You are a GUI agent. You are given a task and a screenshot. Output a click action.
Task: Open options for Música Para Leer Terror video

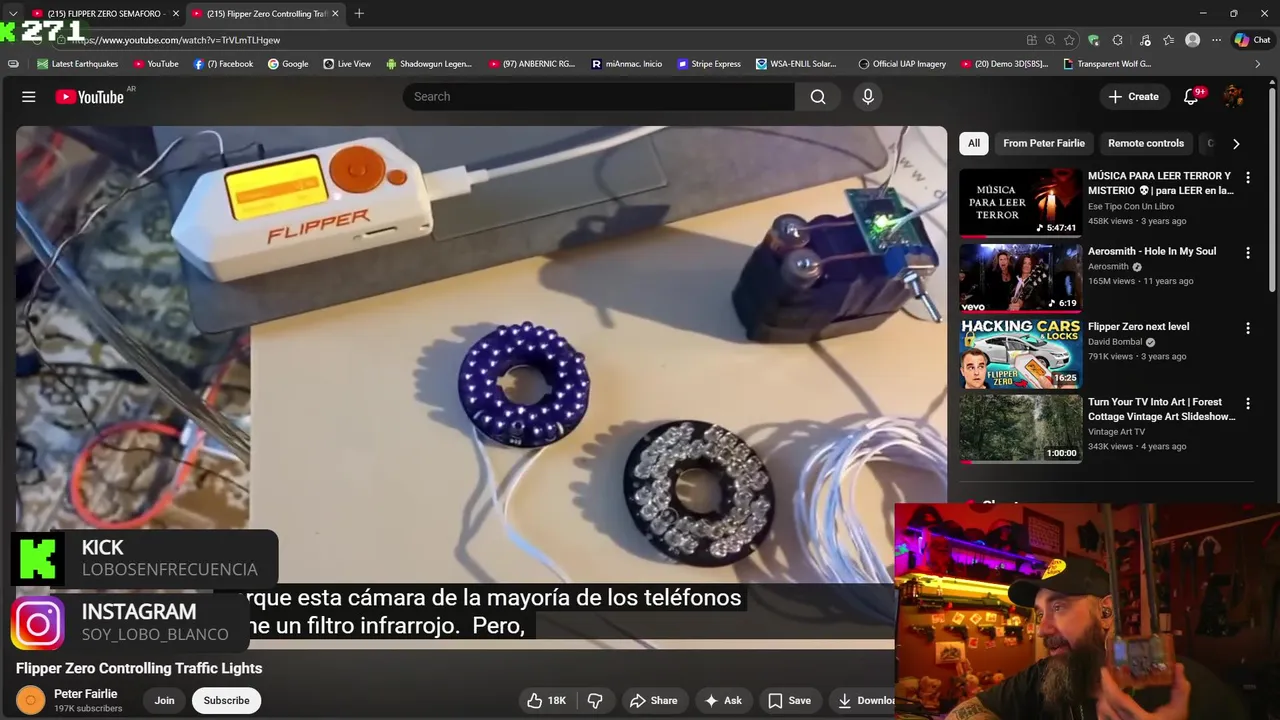tap(1247, 177)
